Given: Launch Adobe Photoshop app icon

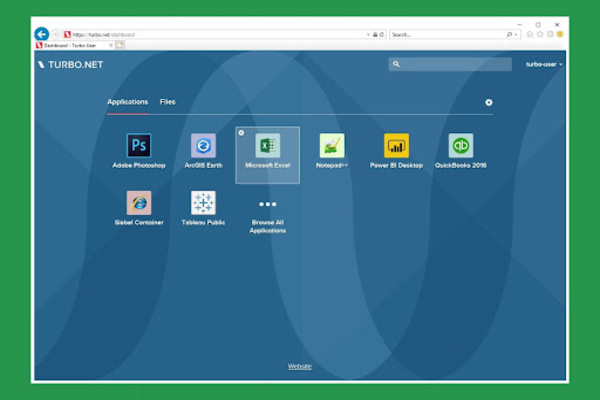Looking at the screenshot, I should 139,145.
